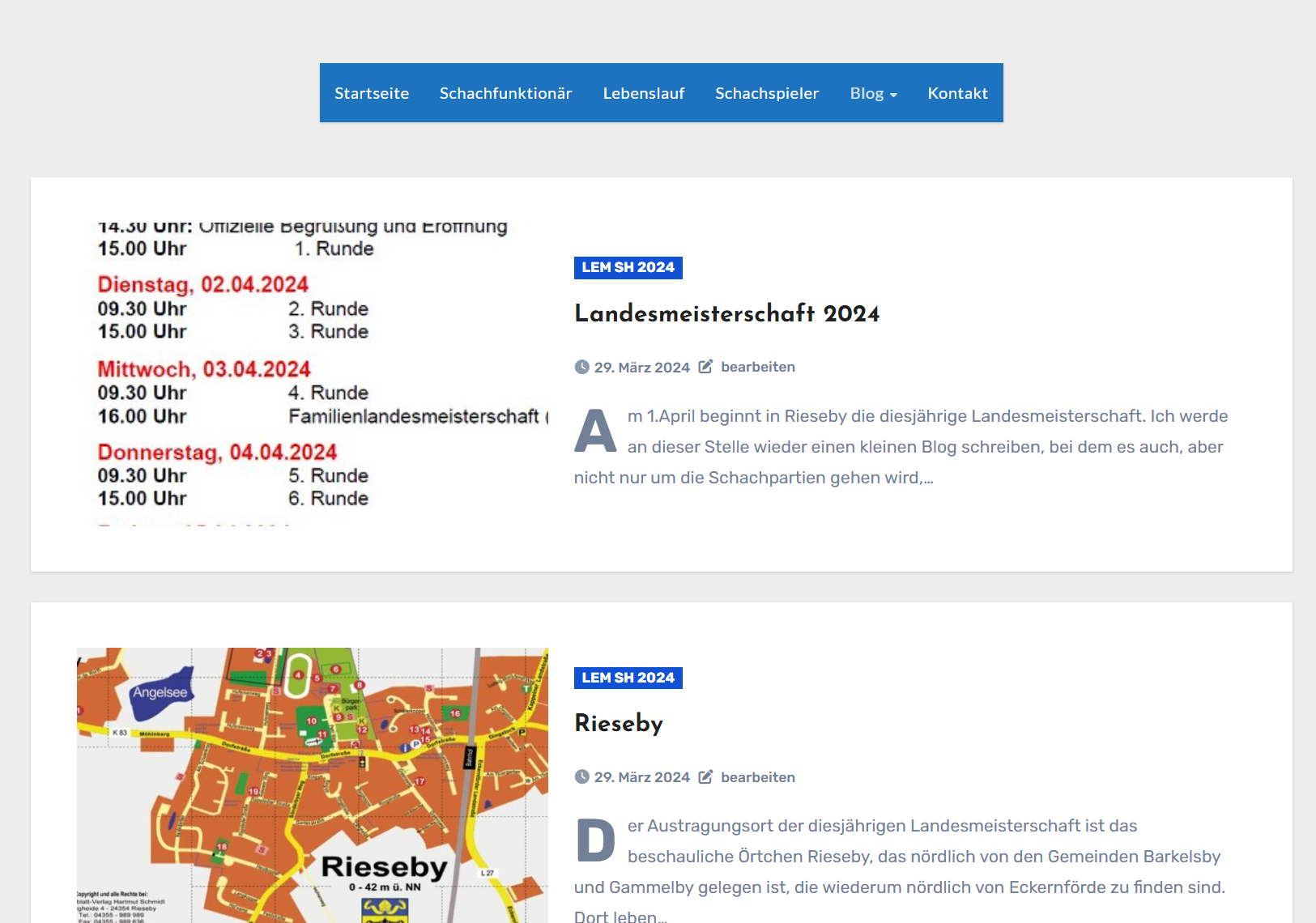Open the tournament schedule thumbnail image
This screenshot has width=1316, height=923.
coord(313,374)
